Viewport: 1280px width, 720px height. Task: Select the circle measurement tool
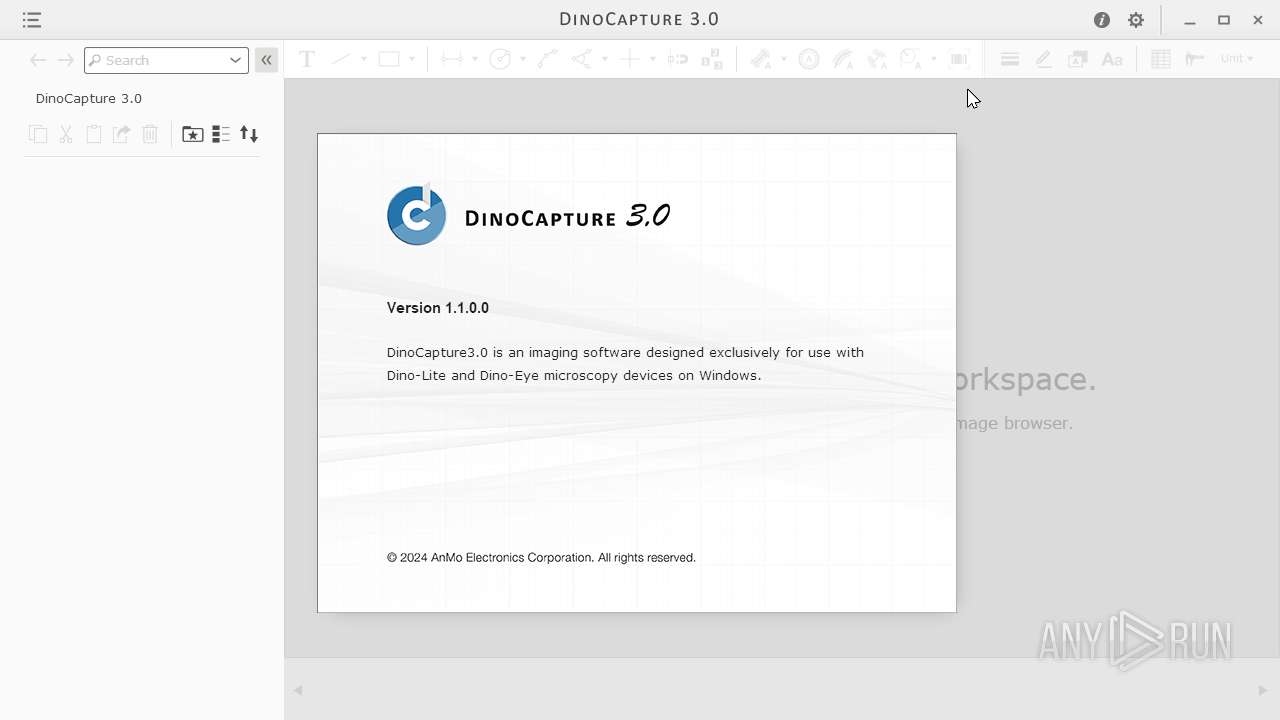(500, 59)
